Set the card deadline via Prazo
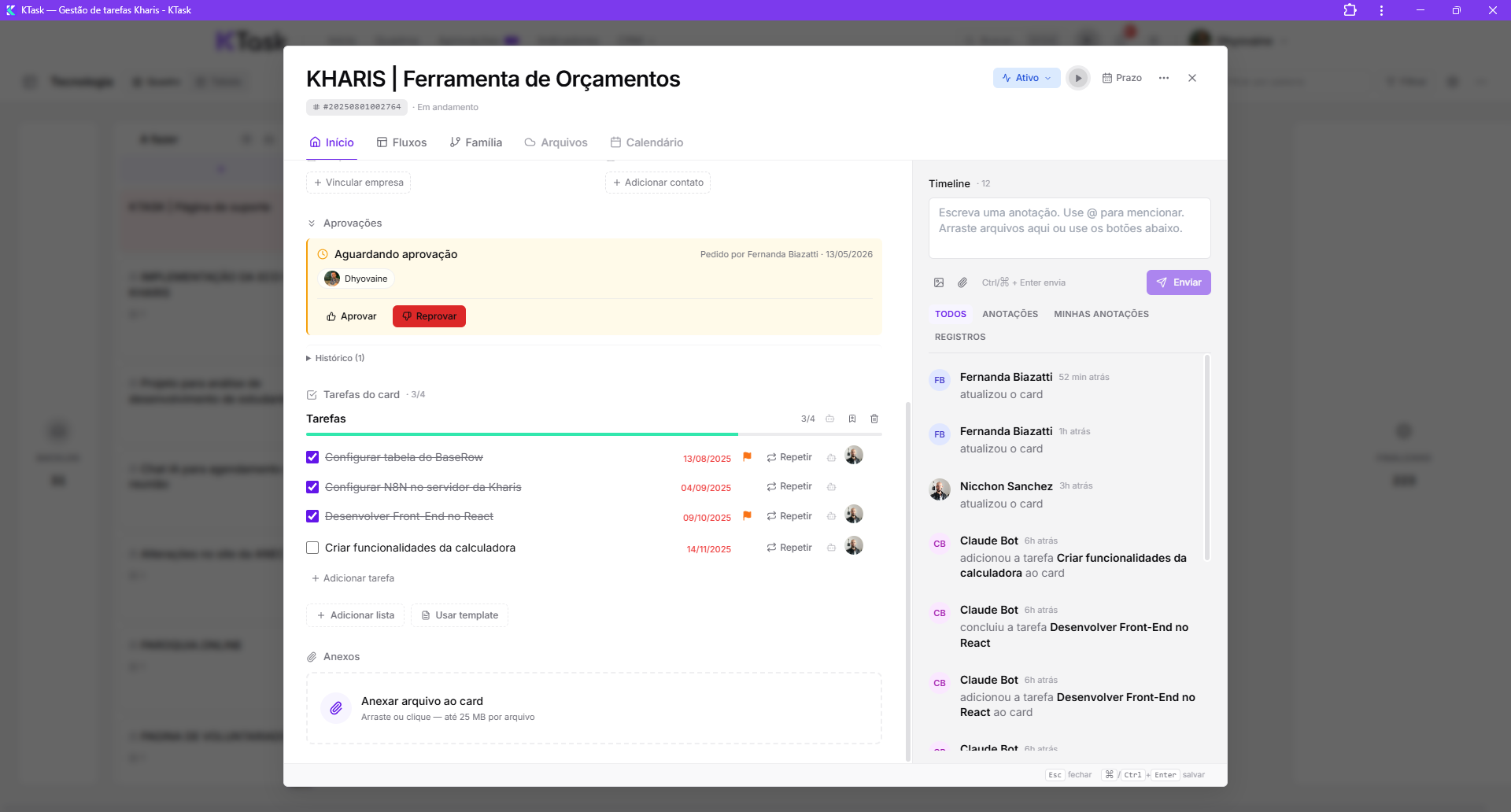This screenshot has width=1511, height=812. click(1122, 78)
